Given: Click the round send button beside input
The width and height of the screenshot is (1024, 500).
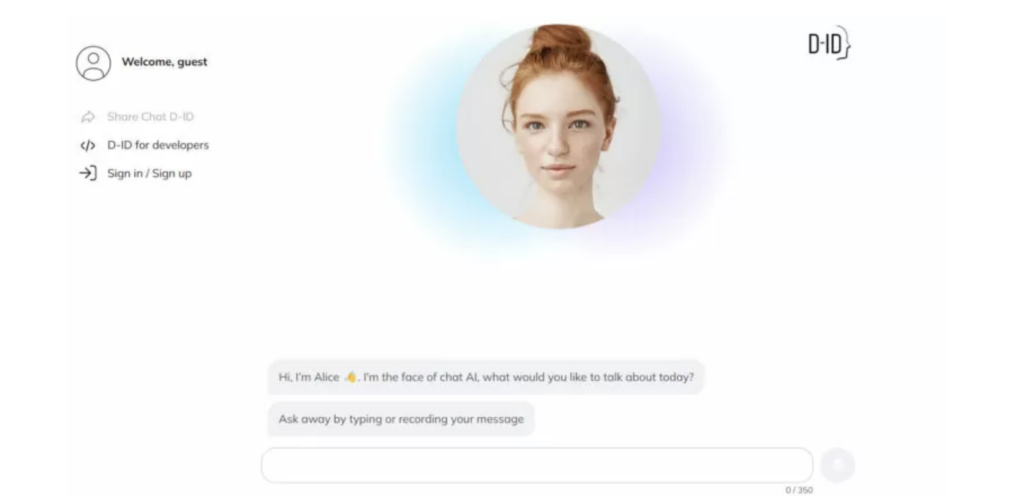Looking at the screenshot, I should pyautogui.click(x=838, y=465).
